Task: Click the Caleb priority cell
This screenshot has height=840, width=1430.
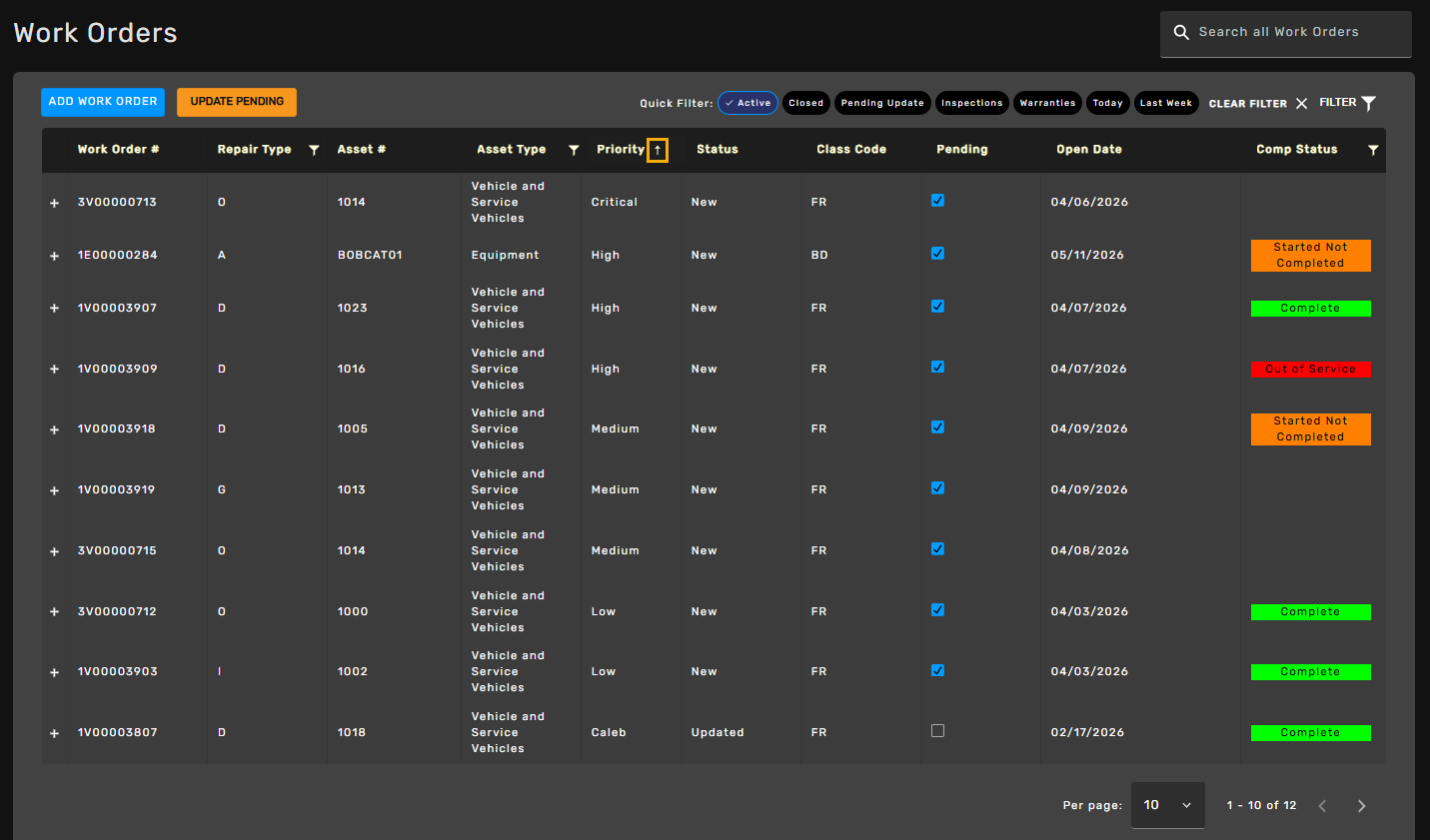Action: (x=609, y=733)
